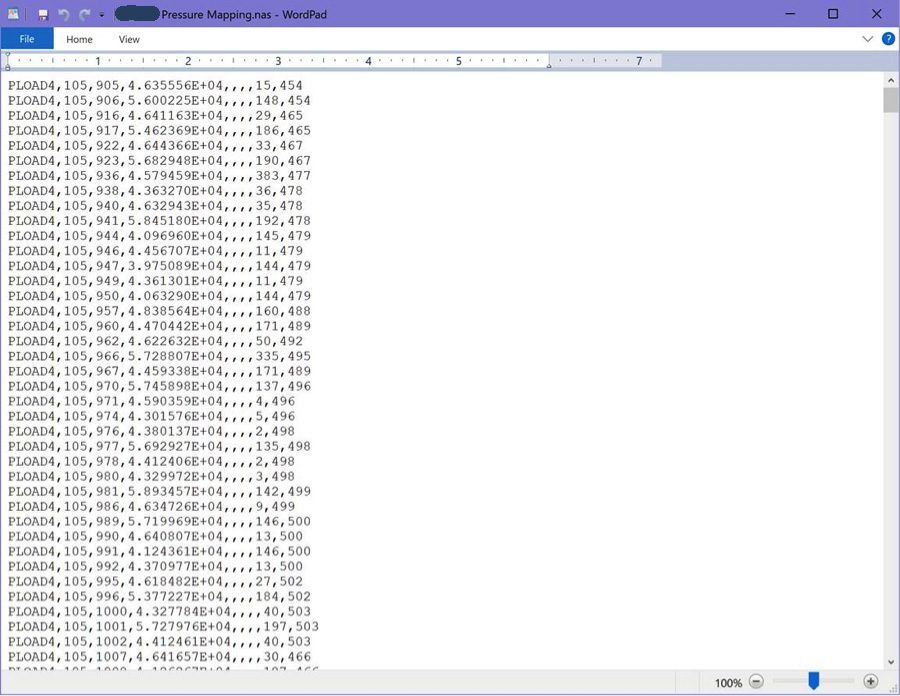Click line PLOAD4,105,995,4.618482E+04
Image resolution: width=900 pixels, height=696 pixels.
pos(155,582)
